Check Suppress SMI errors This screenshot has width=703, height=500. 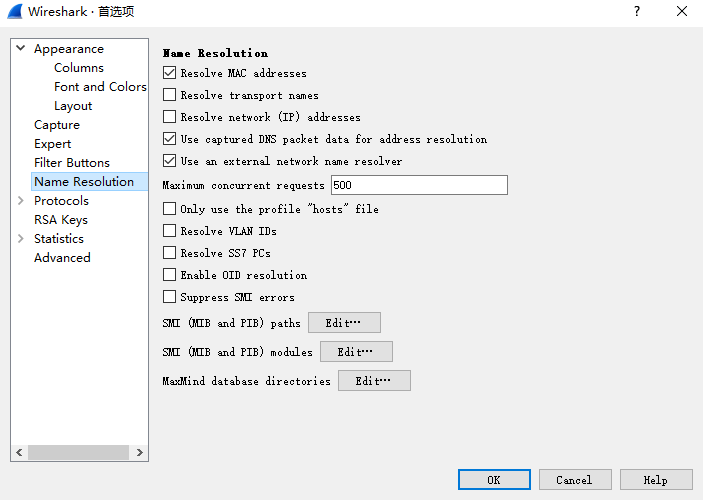[x=169, y=296]
